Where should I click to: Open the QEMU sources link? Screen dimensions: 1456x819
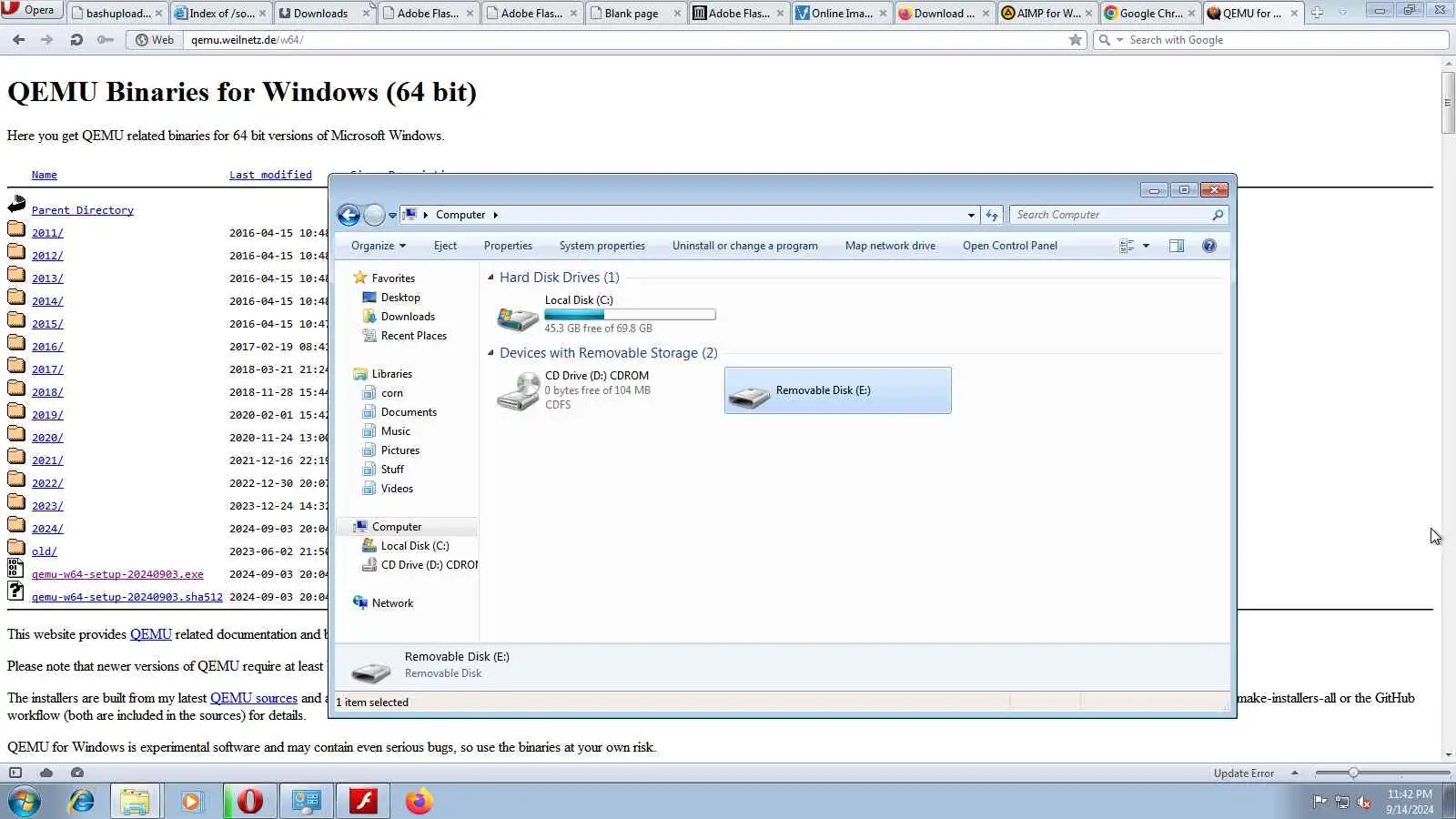click(x=254, y=698)
